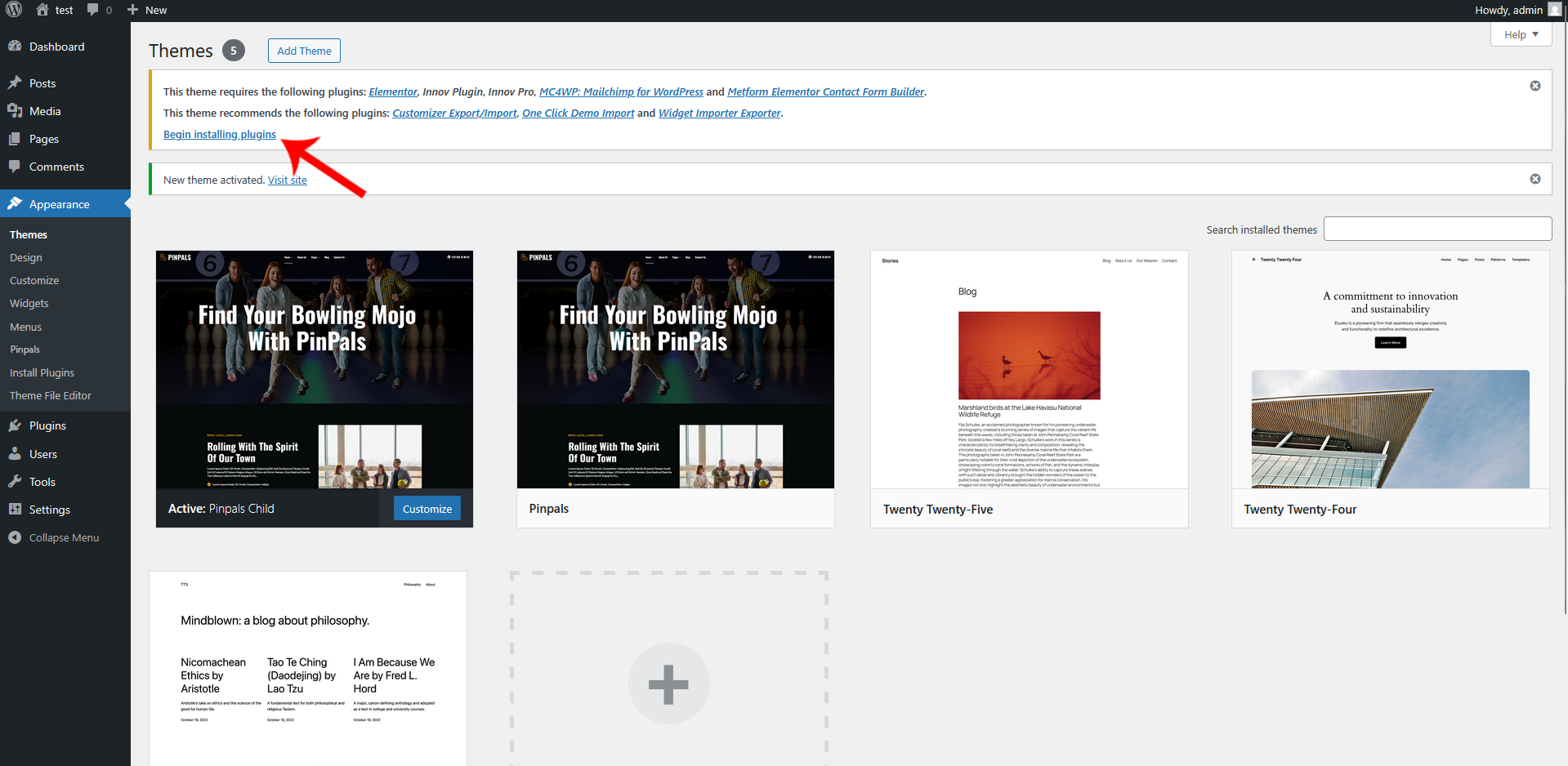Click the WordPress logo icon
1568x766 pixels.
(14, 10)
